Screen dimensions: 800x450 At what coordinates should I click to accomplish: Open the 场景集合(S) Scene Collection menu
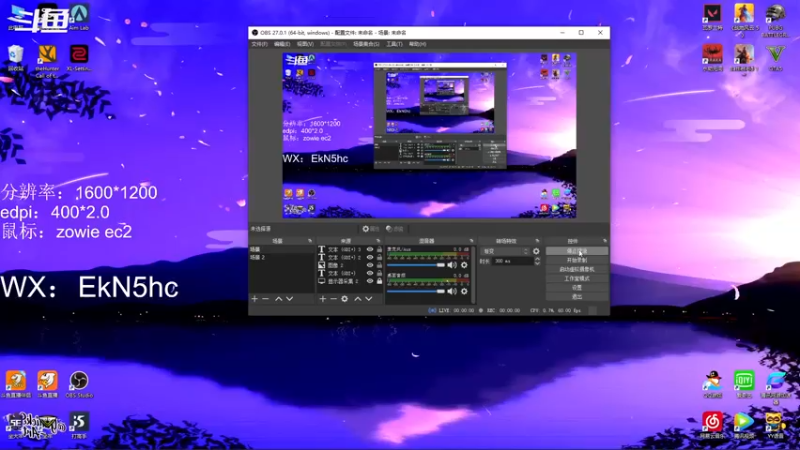tap(366, 44)
